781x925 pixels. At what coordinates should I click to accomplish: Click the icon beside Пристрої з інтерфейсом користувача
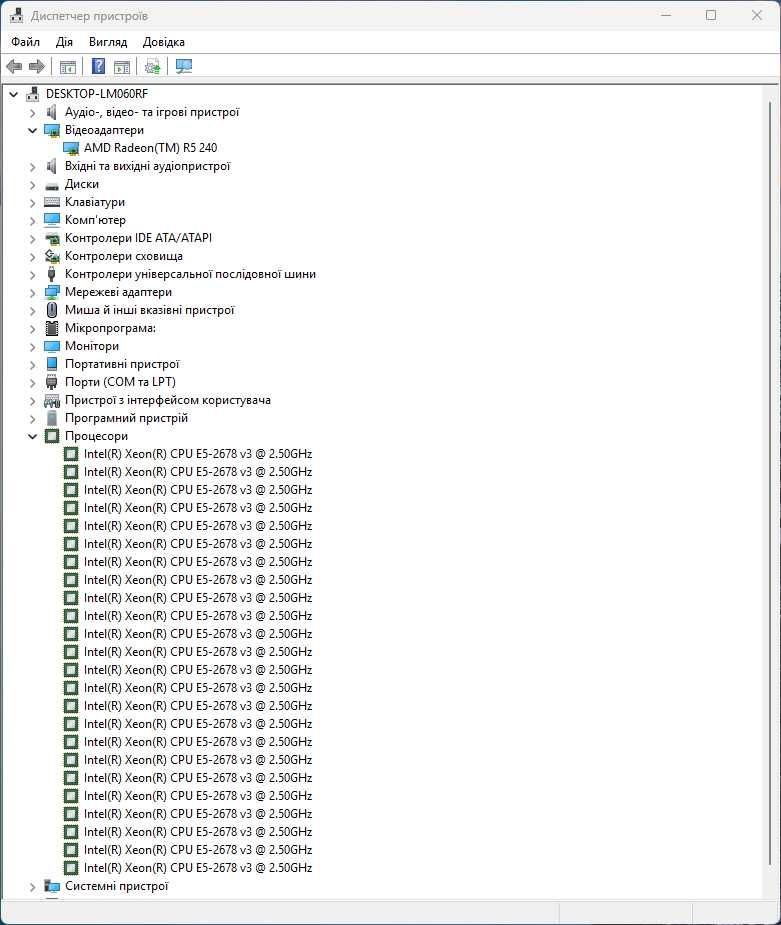pyautogui.click(x=52, y=401)
